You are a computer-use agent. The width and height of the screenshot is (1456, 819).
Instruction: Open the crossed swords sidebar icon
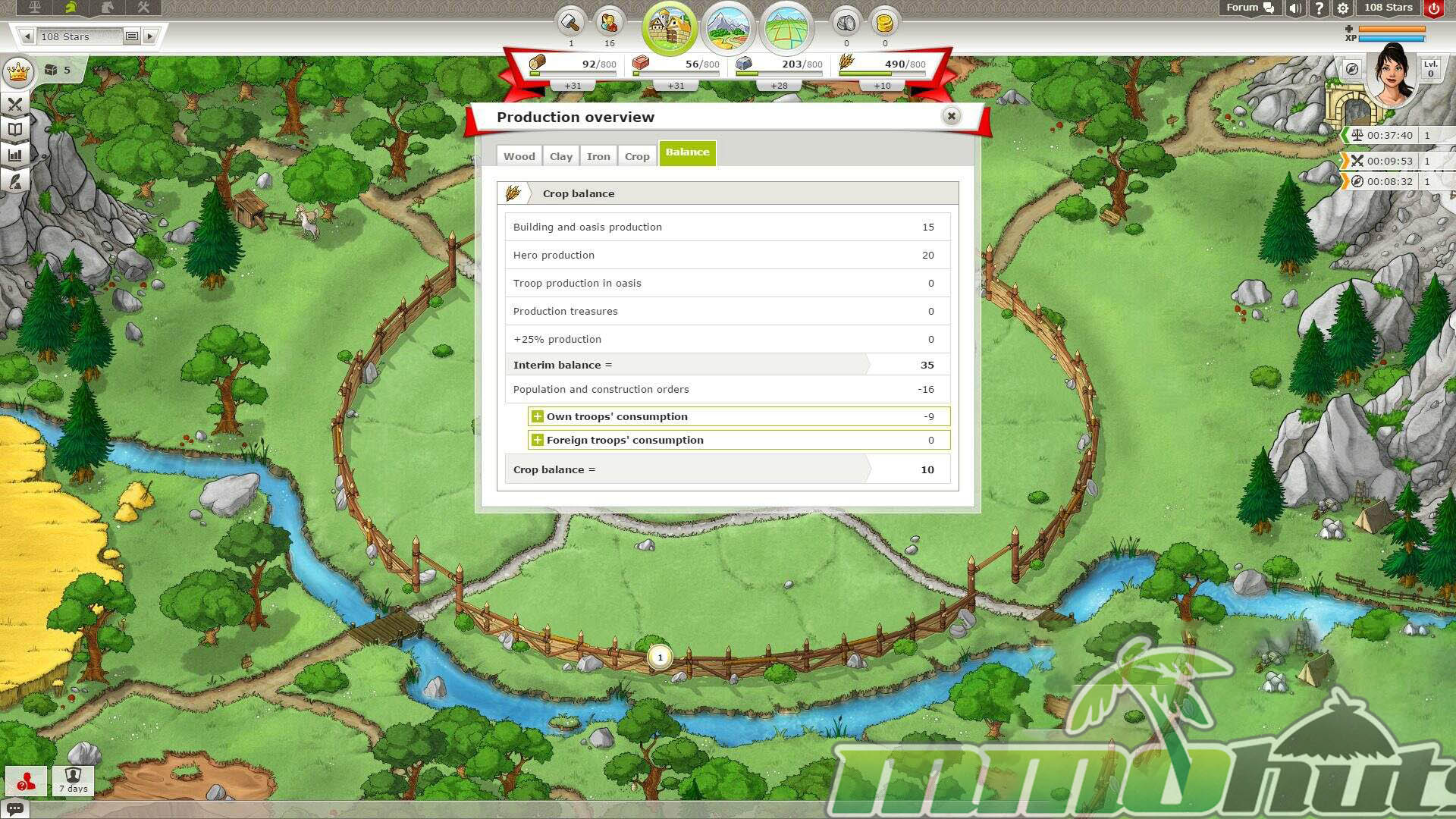click(x=15, y=104)
